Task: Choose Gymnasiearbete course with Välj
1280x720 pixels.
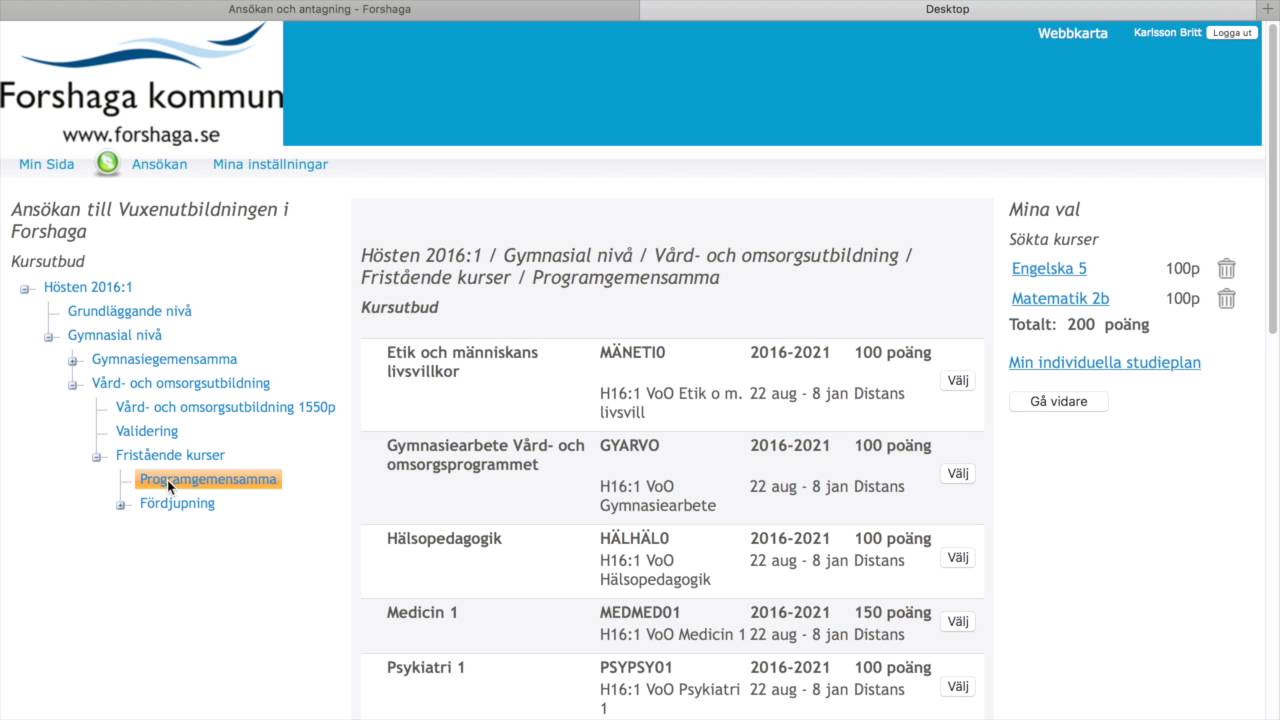Action: point(958,473)
